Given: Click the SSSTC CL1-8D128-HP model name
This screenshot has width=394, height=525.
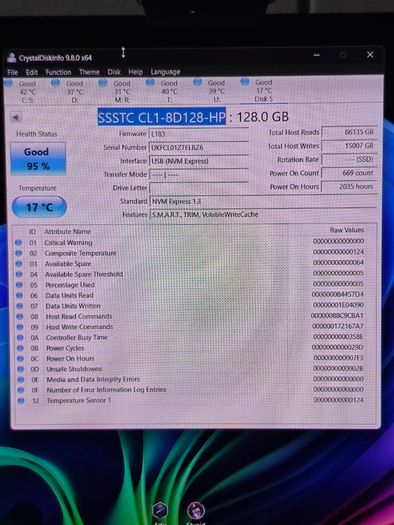Looking at the screenshot, I should click(x=162, y=117).
